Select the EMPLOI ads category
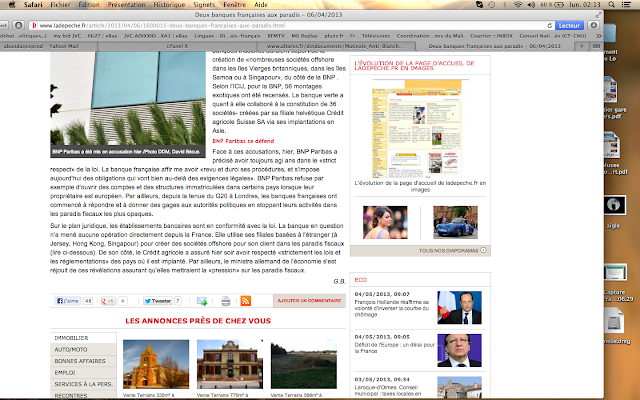640x400 pixels. [x=83, y=372]
